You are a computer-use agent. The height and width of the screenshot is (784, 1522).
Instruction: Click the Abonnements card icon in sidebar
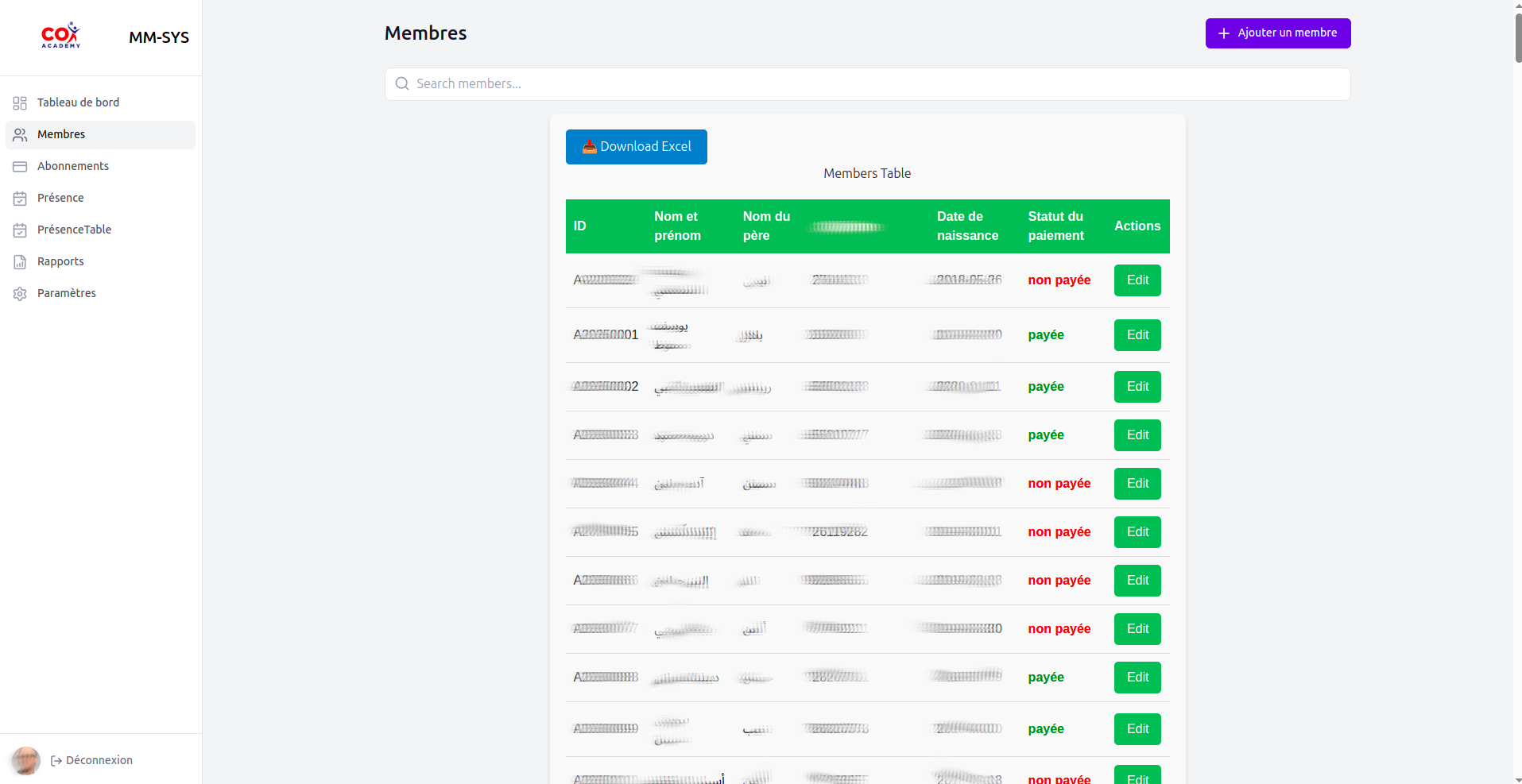20,167
